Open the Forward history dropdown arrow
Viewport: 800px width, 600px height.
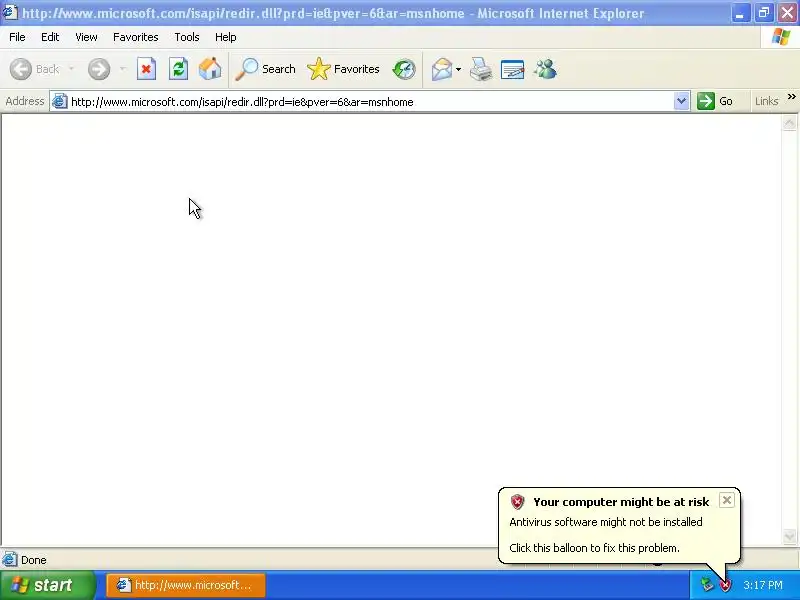[122, 69]
